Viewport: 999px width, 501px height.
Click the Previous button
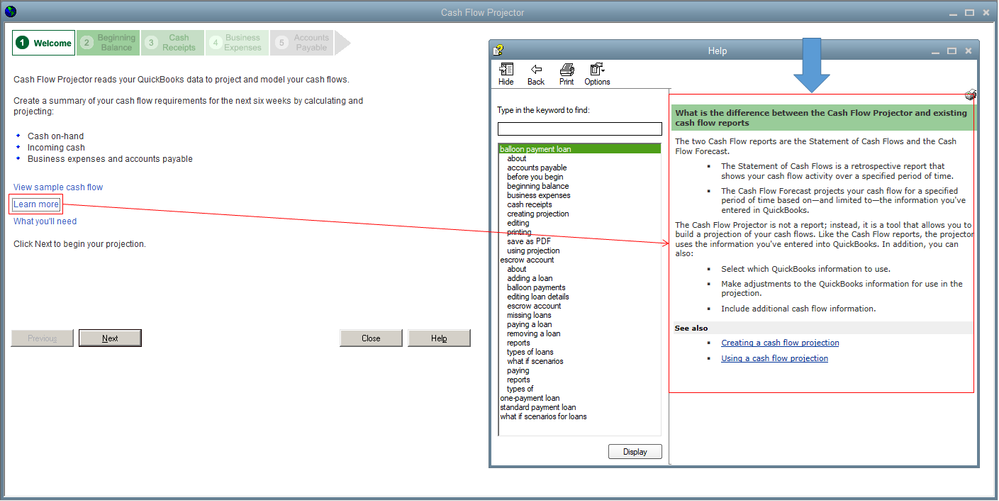tap(43, 338)
